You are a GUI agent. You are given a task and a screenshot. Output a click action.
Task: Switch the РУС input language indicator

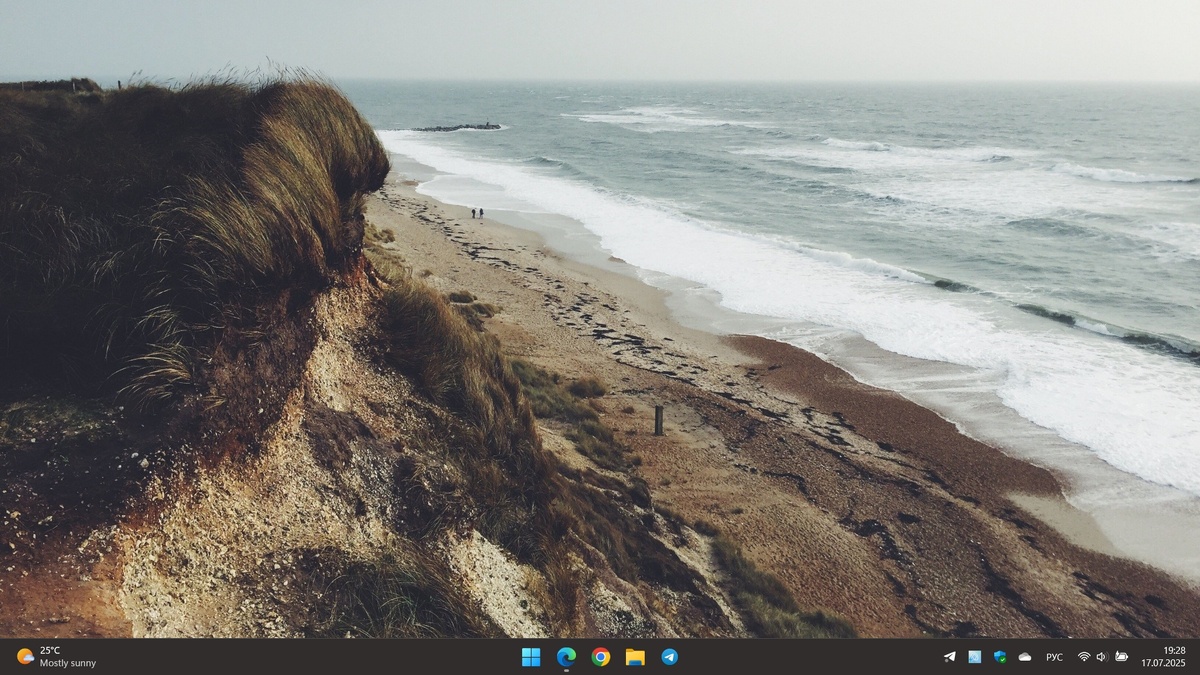click(x=1054, y=657)
